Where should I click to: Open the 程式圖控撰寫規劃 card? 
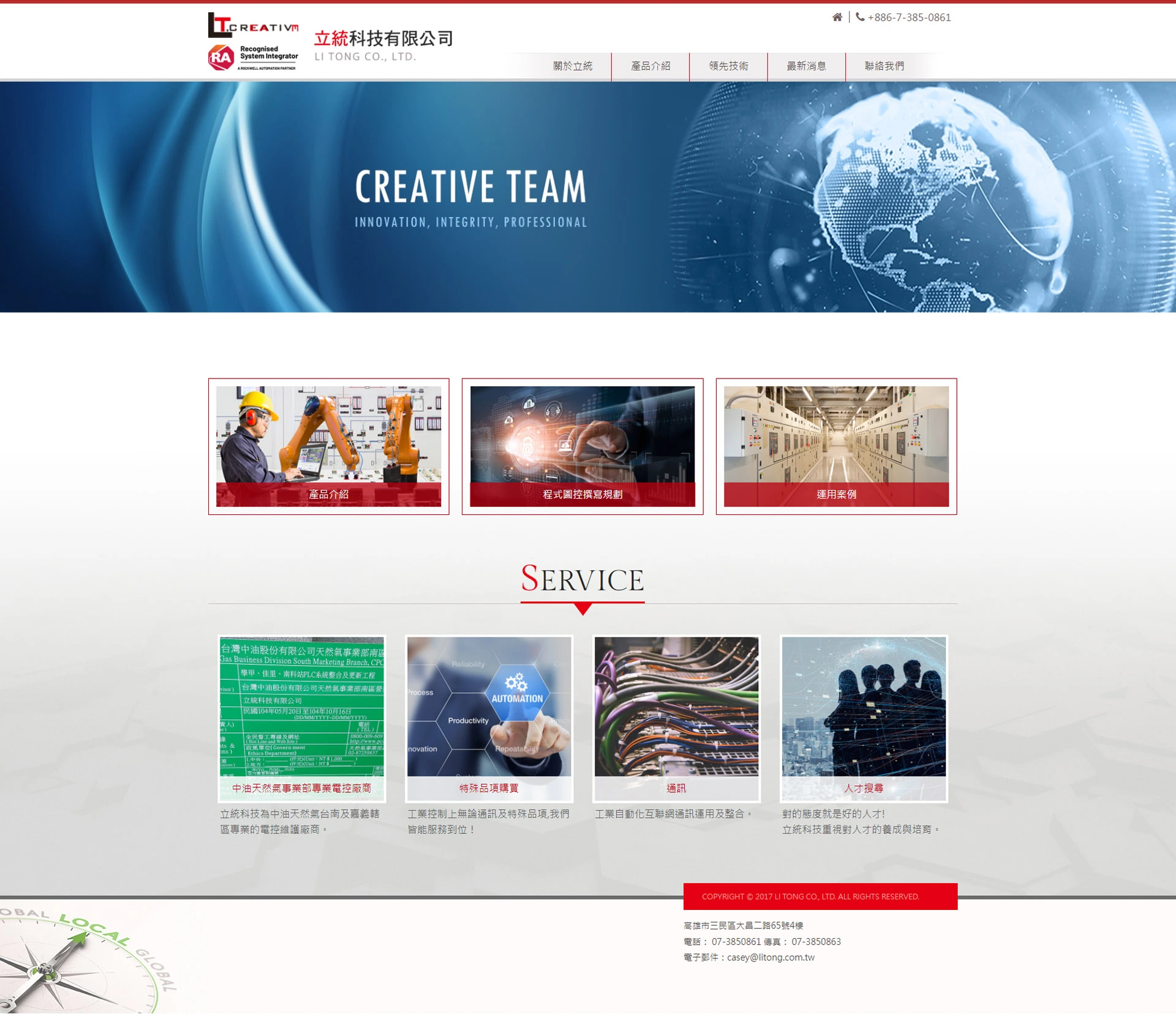pos(582,446)
